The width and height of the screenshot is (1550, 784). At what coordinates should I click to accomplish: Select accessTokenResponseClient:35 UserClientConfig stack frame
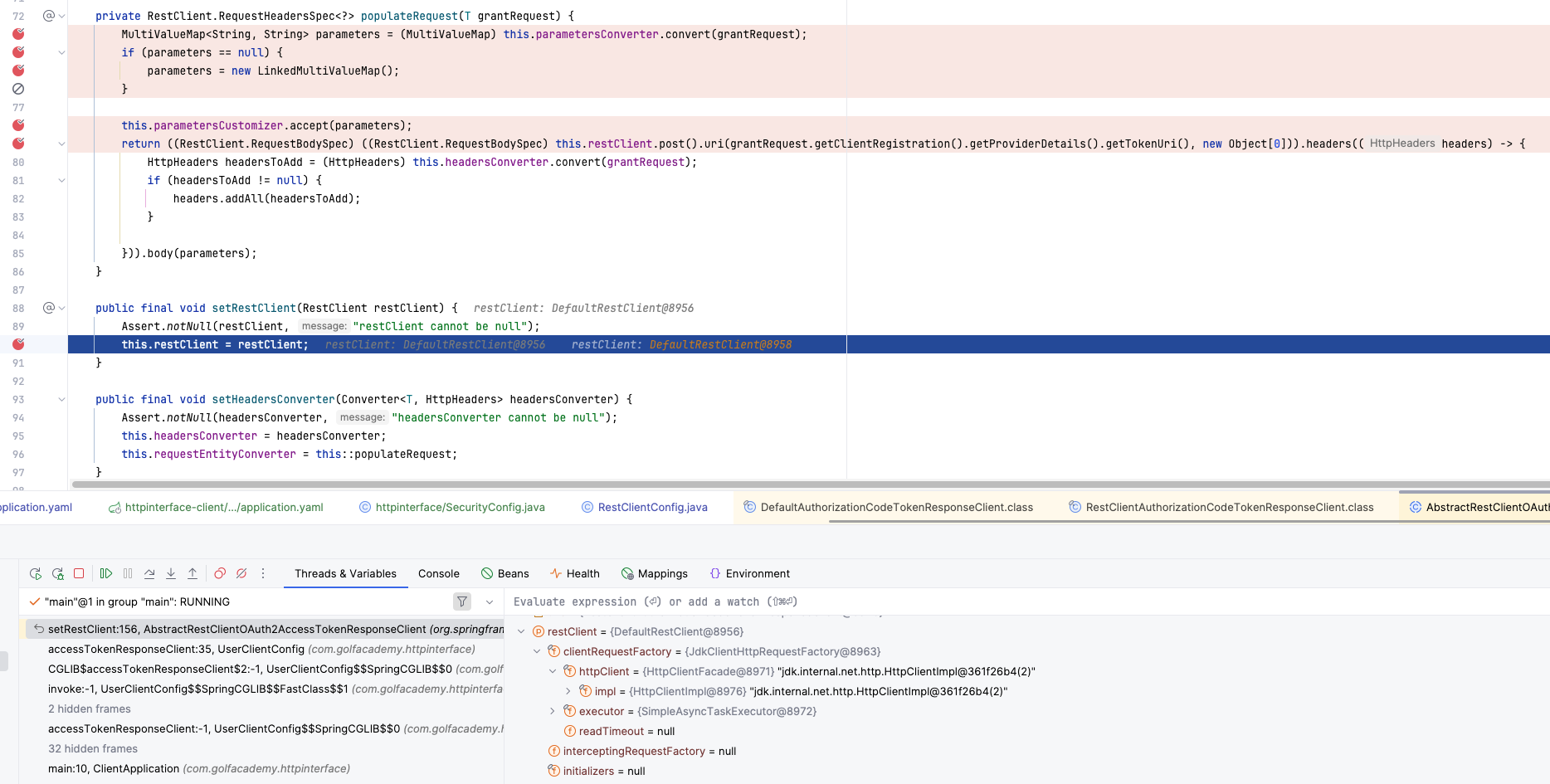coord(261,649)
